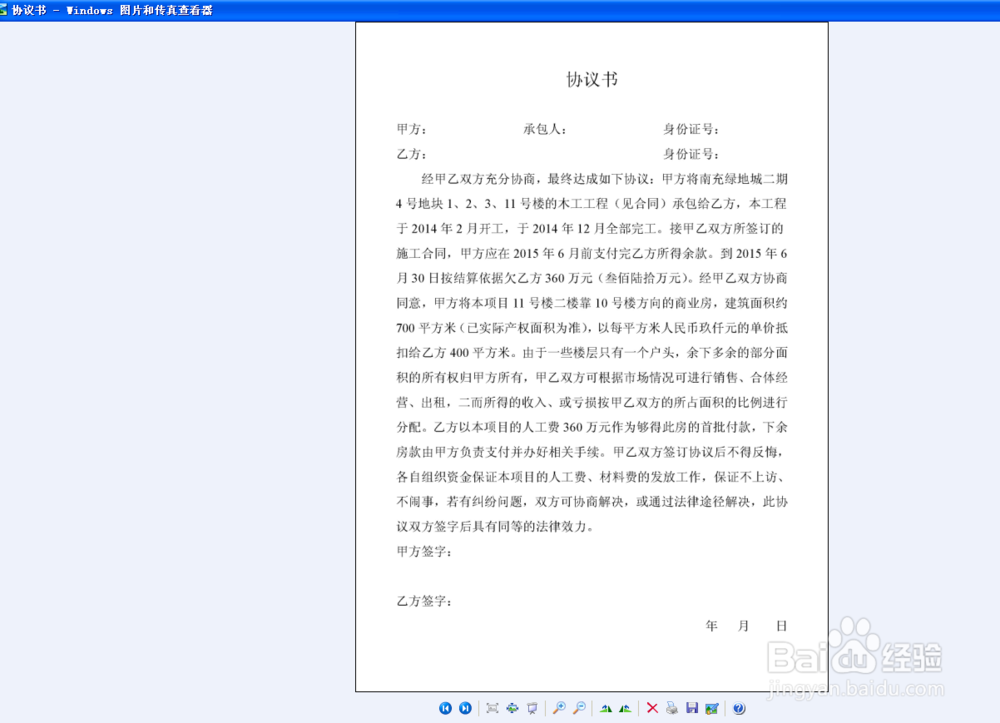Viewport: 1000px width, 723px height.
Task: Select the Best Fit view icon
Action: click(x=491, y=707)
